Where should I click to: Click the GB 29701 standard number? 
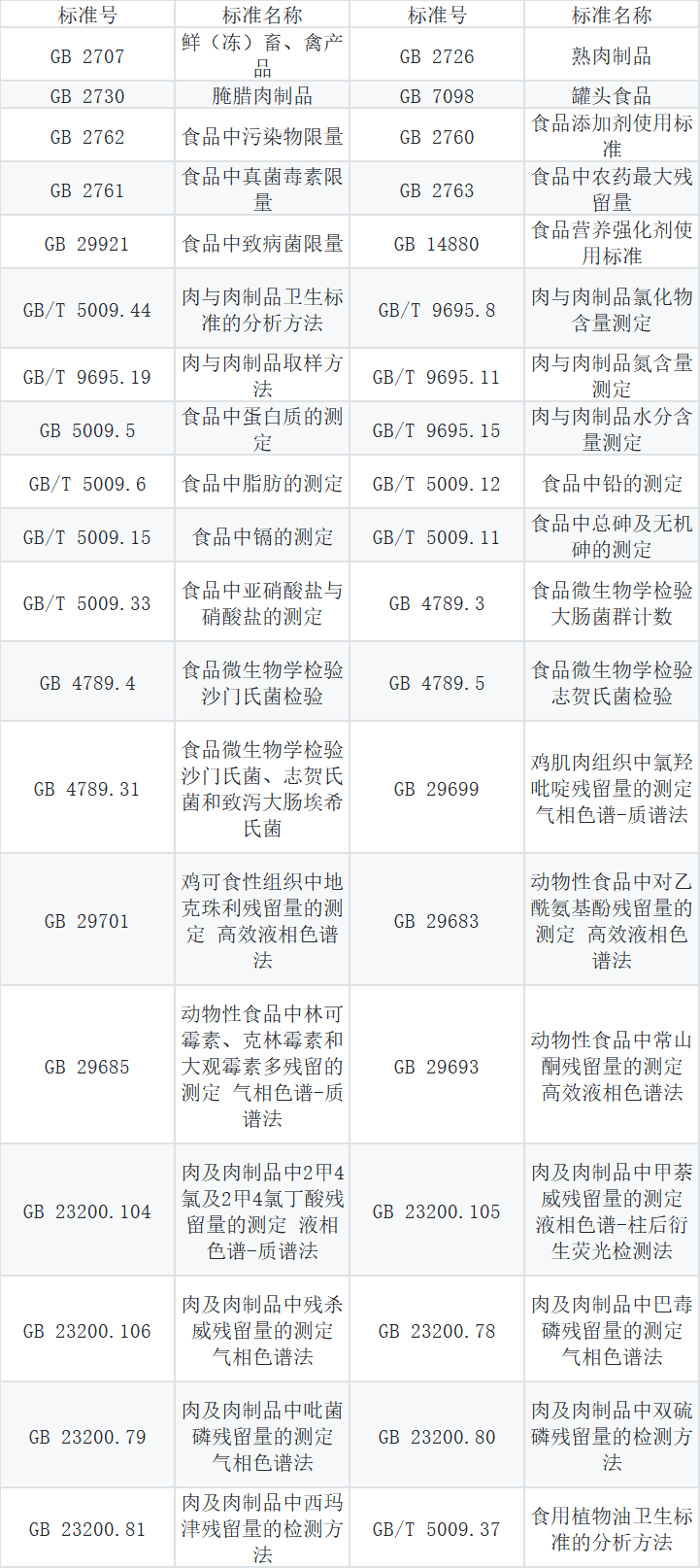[87, 921]
